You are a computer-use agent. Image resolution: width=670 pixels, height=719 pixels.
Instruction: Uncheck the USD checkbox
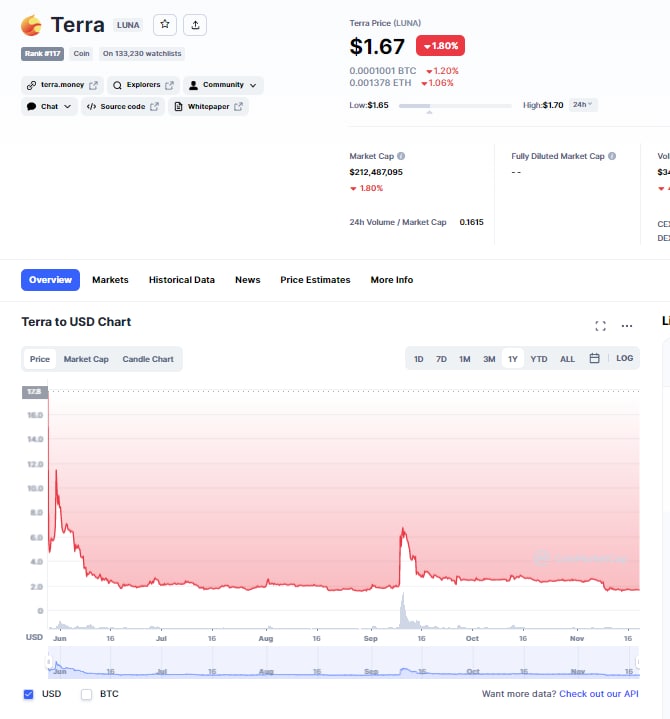[28, 694]
